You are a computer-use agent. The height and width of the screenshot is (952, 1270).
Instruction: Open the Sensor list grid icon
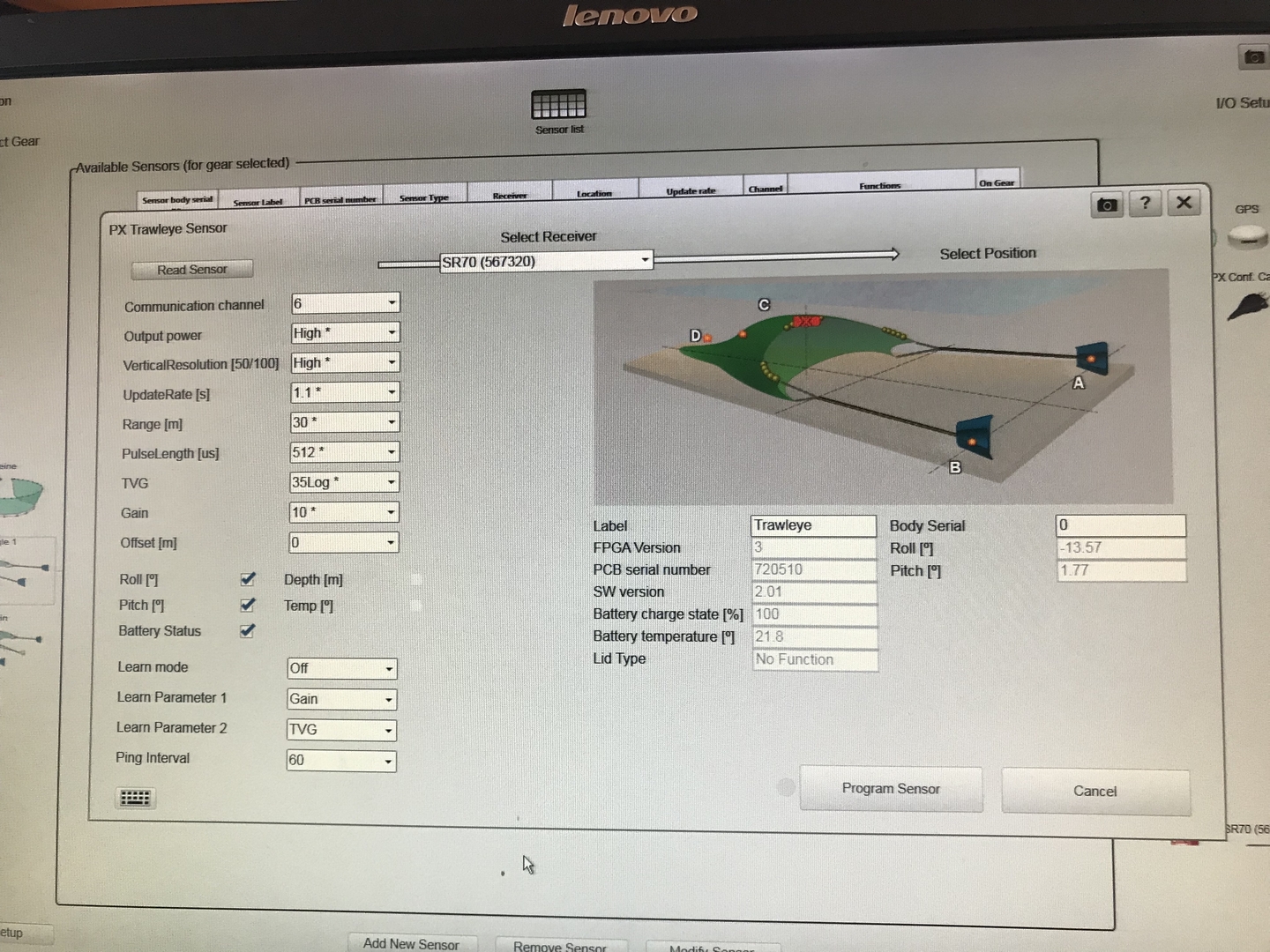coord(558,105)
